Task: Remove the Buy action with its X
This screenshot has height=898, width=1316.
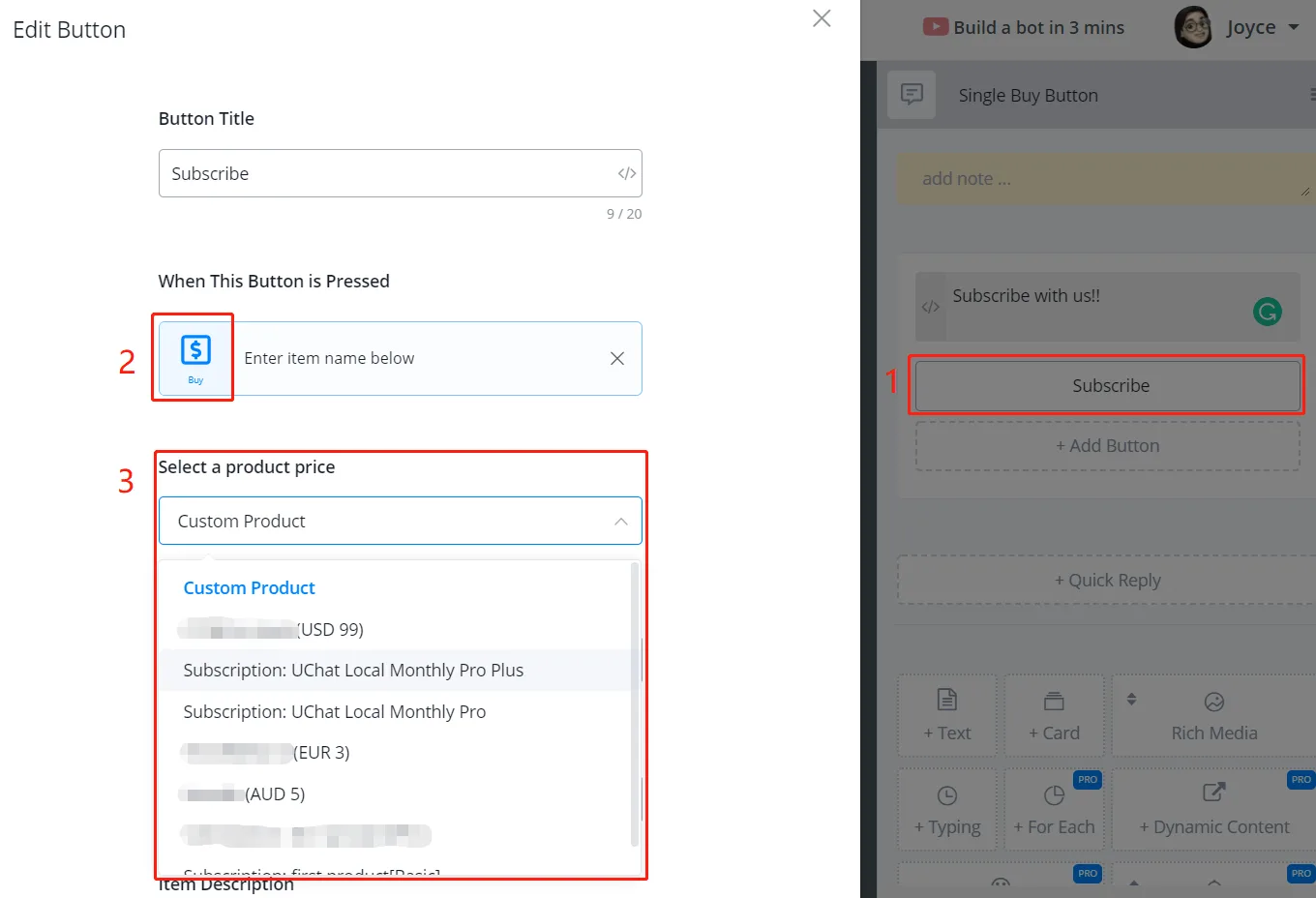Action: [616, 358]
